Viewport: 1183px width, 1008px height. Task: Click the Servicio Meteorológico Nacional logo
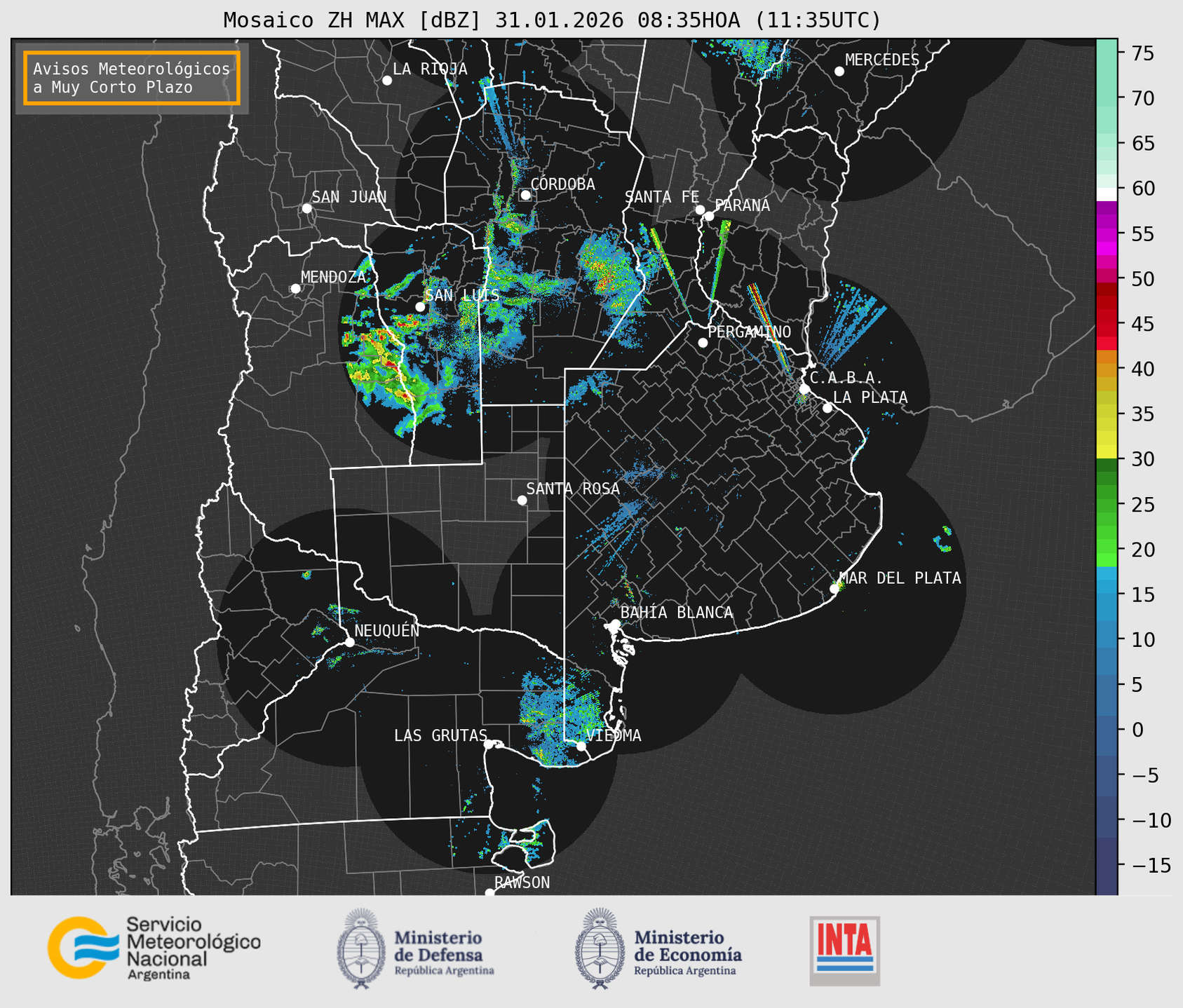tap(154, 948)
